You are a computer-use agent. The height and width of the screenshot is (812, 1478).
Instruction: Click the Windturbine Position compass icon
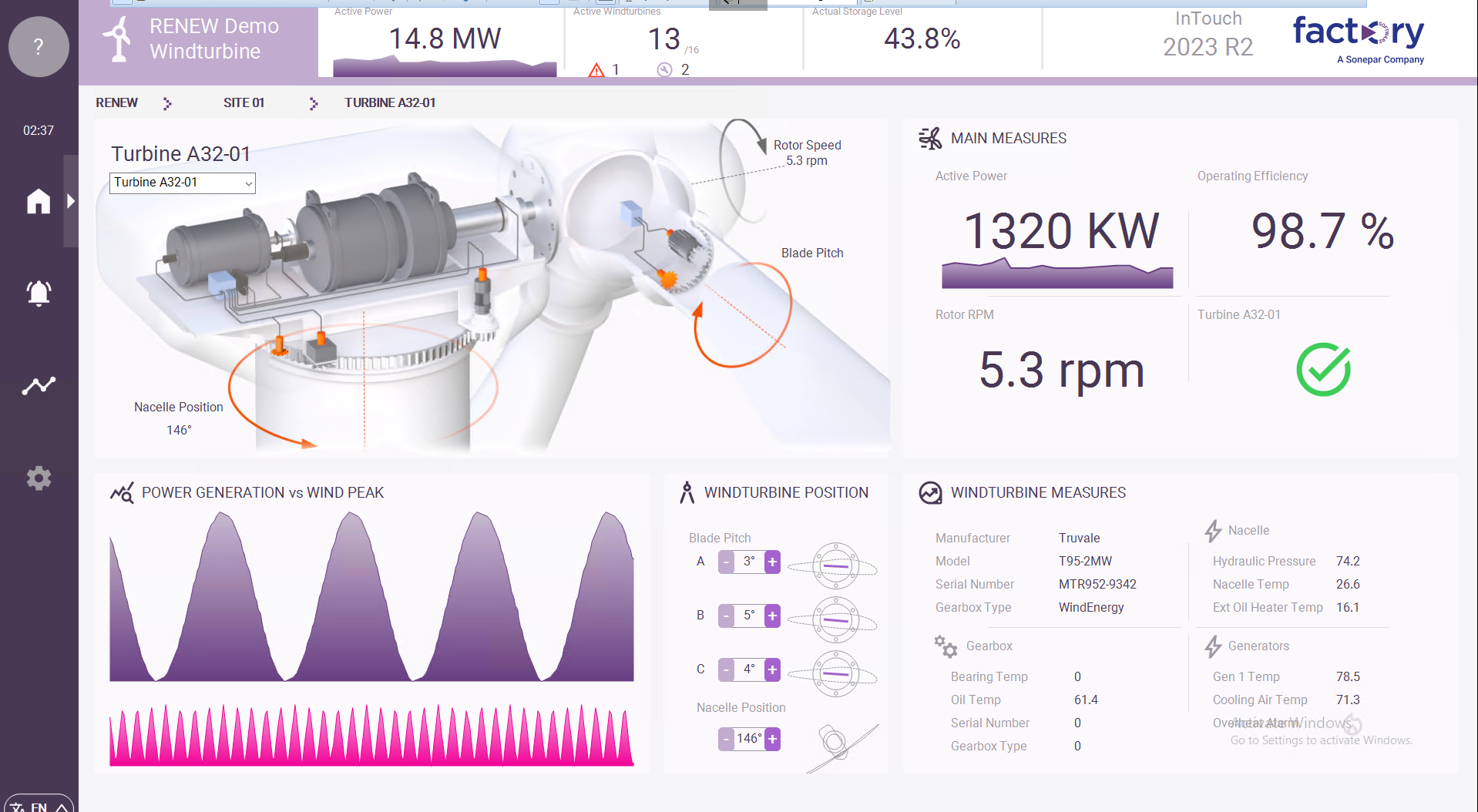tap(687, 492)
